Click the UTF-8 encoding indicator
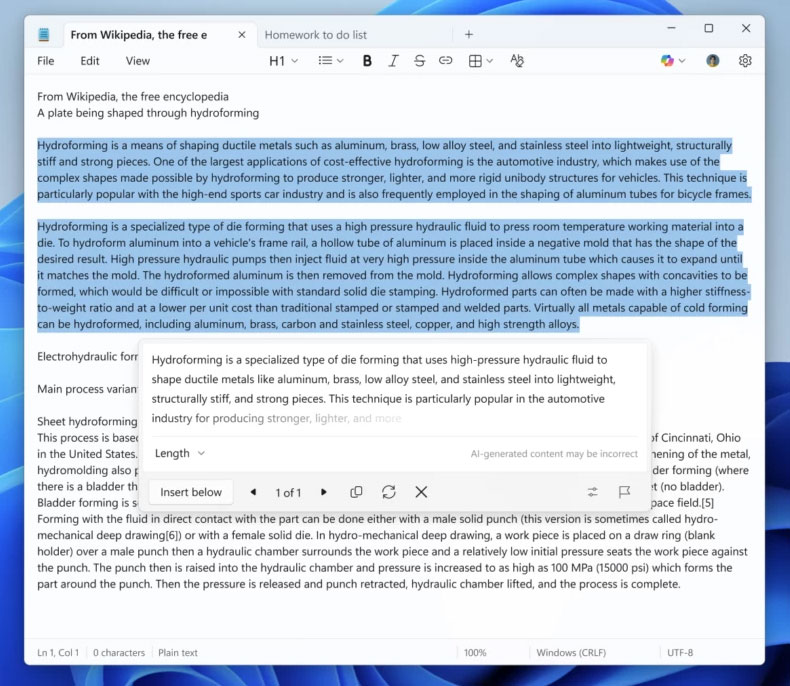This screenshot has width=790, height=686. click(x=680, y=653)
